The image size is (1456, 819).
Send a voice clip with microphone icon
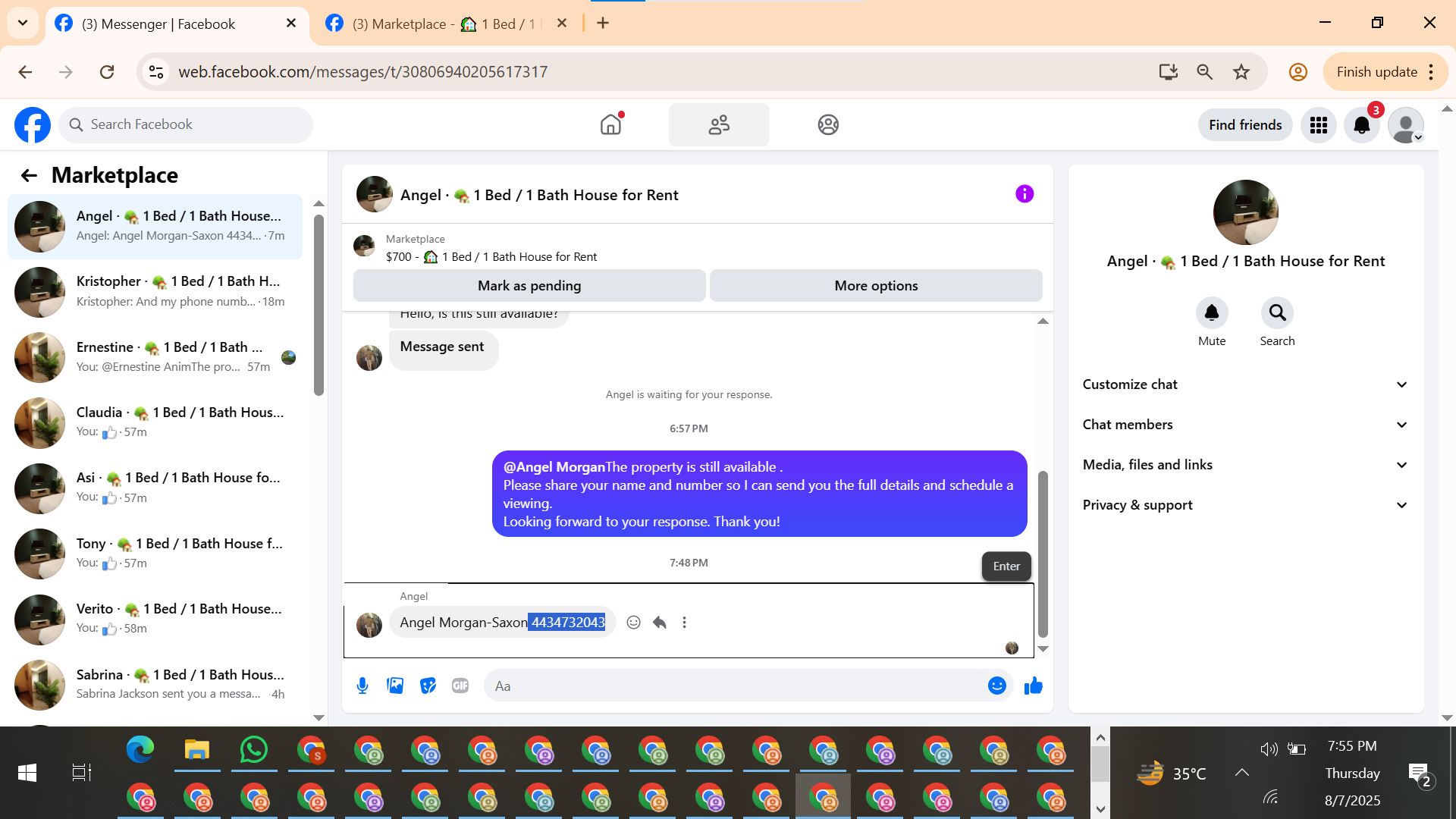tap(362, 686)
